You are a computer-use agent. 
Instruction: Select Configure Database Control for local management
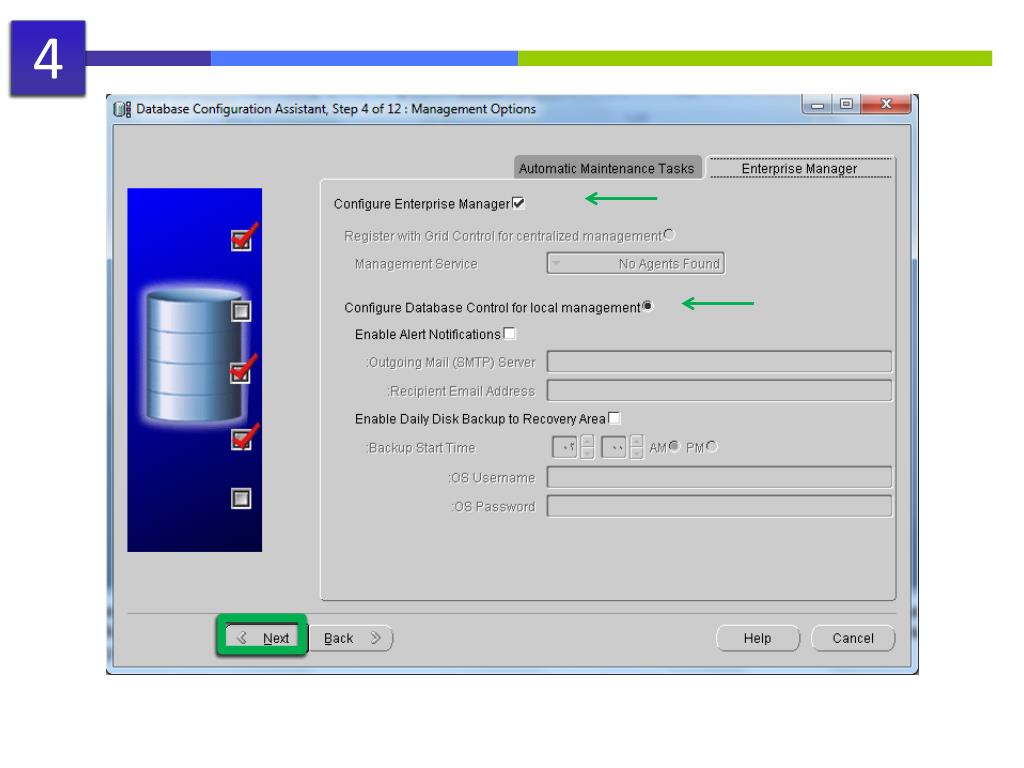(x=647, y=306)
